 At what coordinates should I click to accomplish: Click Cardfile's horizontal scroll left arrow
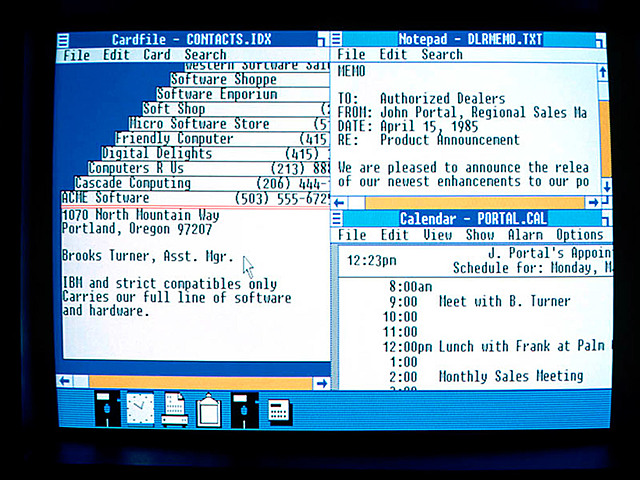pos(65,382)
